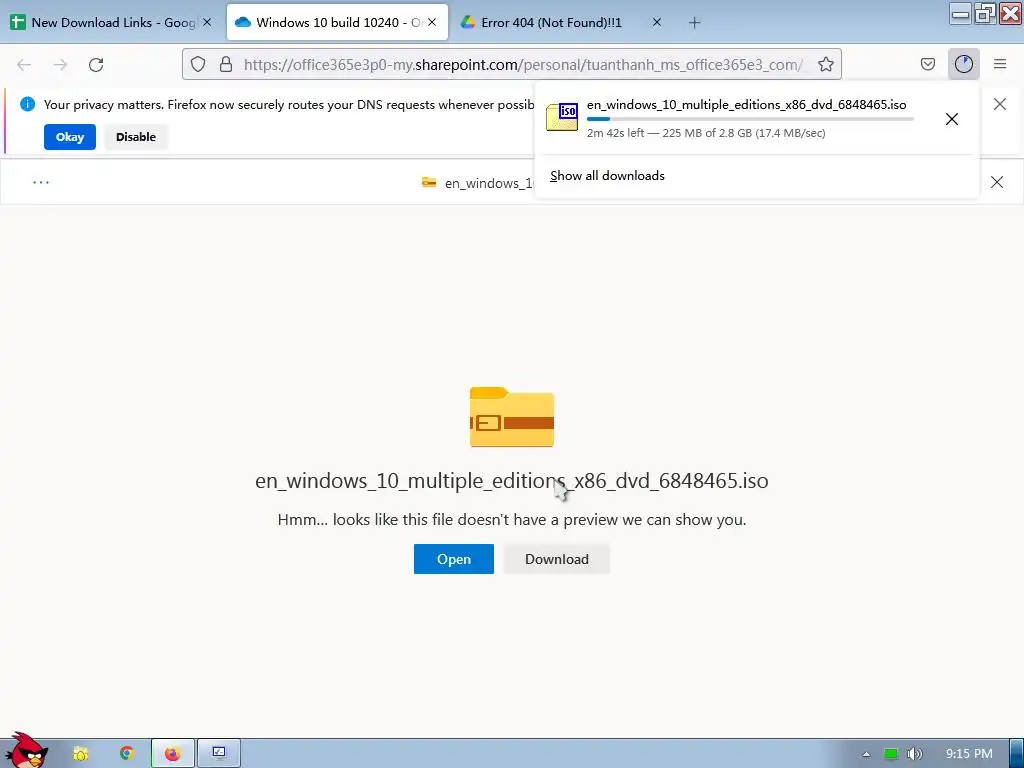Click the volume speaker tray icon
The width and height of the screenshot is (1024, 768).
914,754
